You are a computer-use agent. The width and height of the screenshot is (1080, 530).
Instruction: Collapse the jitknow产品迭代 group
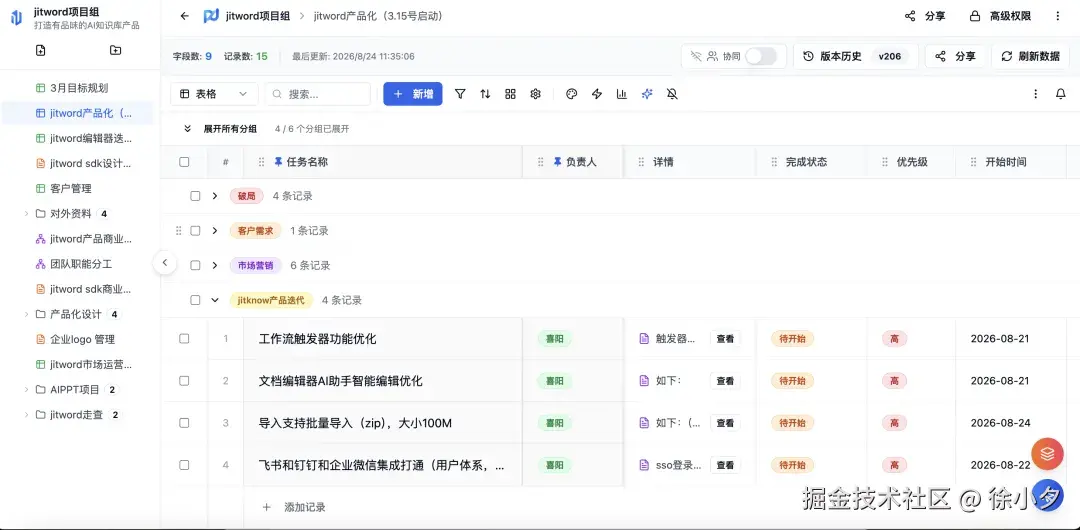pos(215,300)
